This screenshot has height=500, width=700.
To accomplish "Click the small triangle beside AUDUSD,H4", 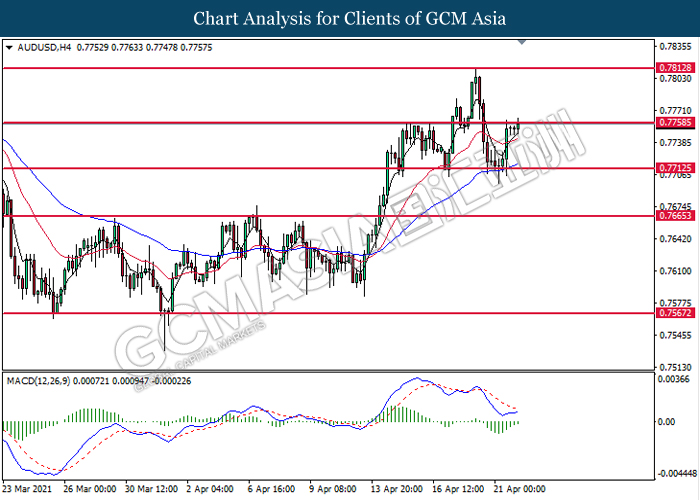I will pyautogui.click(x=10, y=47).
